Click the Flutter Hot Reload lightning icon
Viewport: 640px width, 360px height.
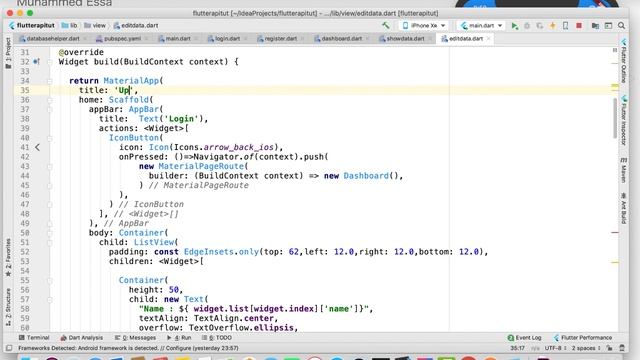point(553,26)
